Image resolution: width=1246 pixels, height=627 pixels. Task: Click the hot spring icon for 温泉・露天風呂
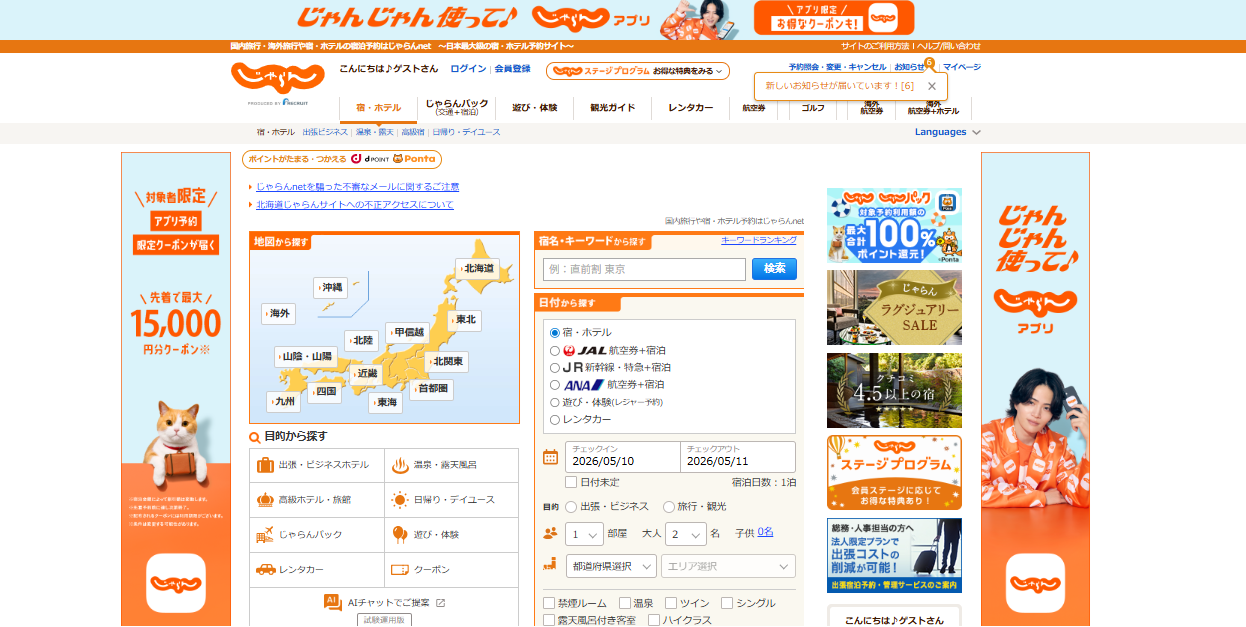coord(398,465)
